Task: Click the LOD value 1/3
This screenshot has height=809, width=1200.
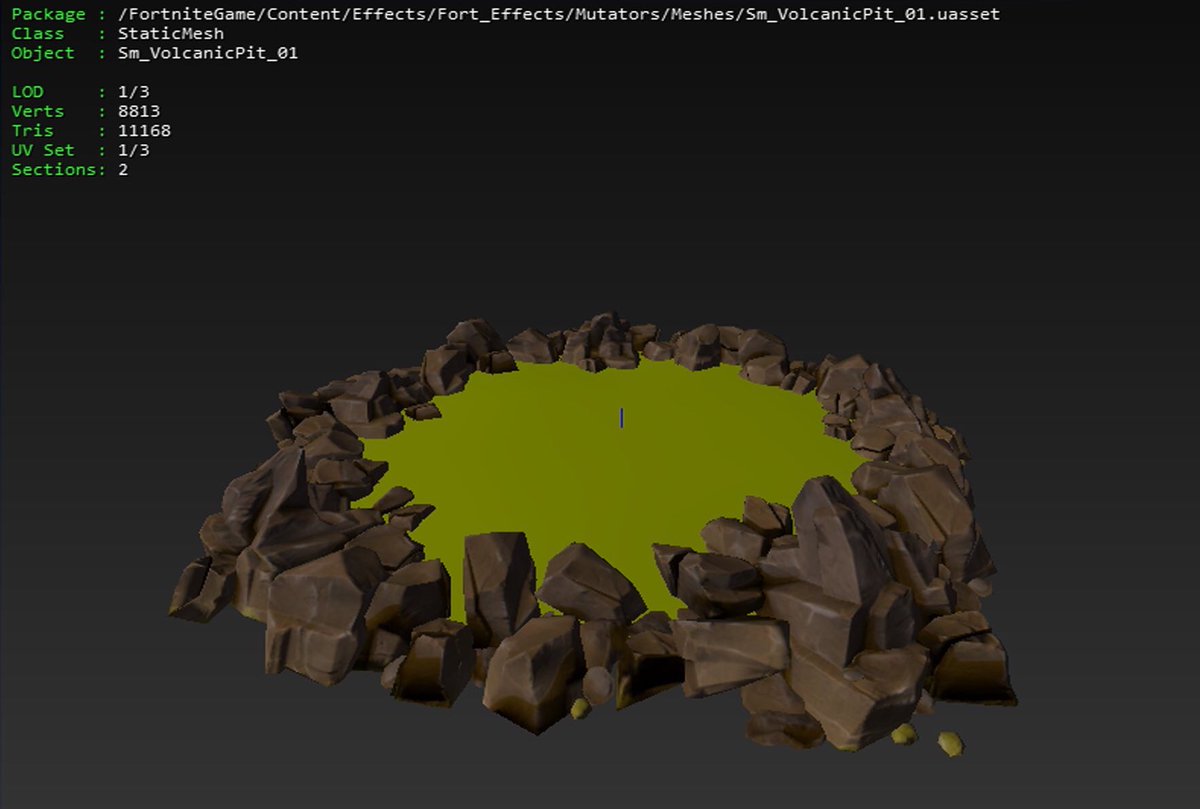Action: tap(134, 92)
